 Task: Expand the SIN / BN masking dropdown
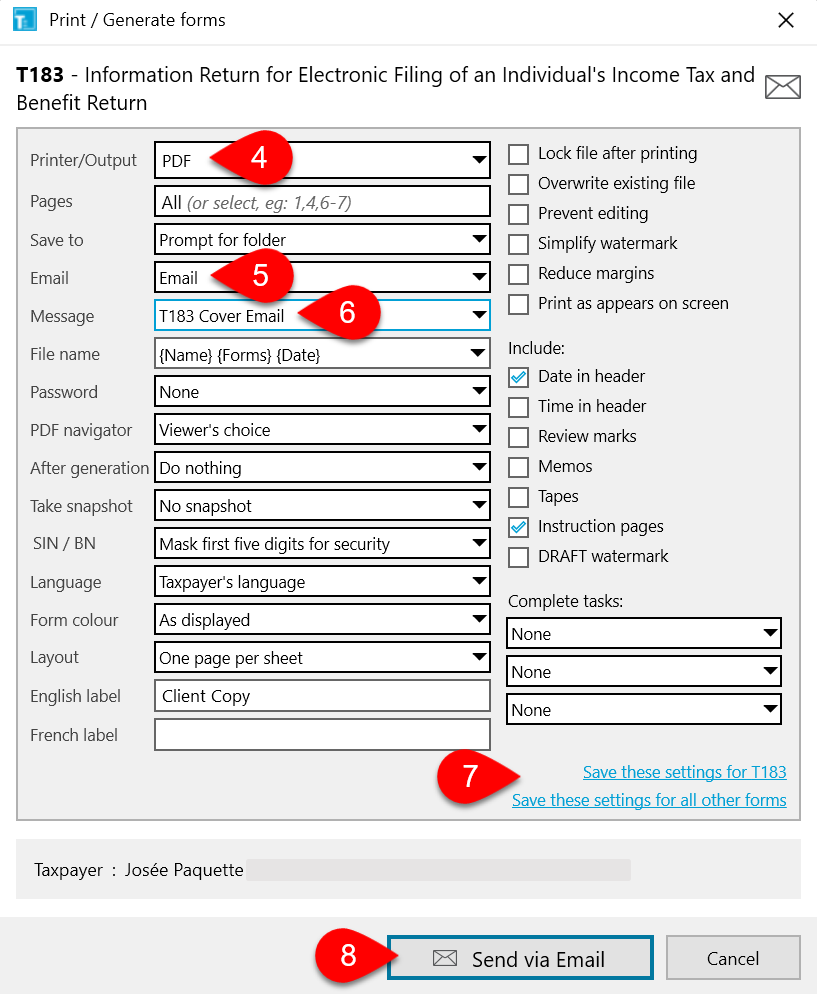[479, 543]
